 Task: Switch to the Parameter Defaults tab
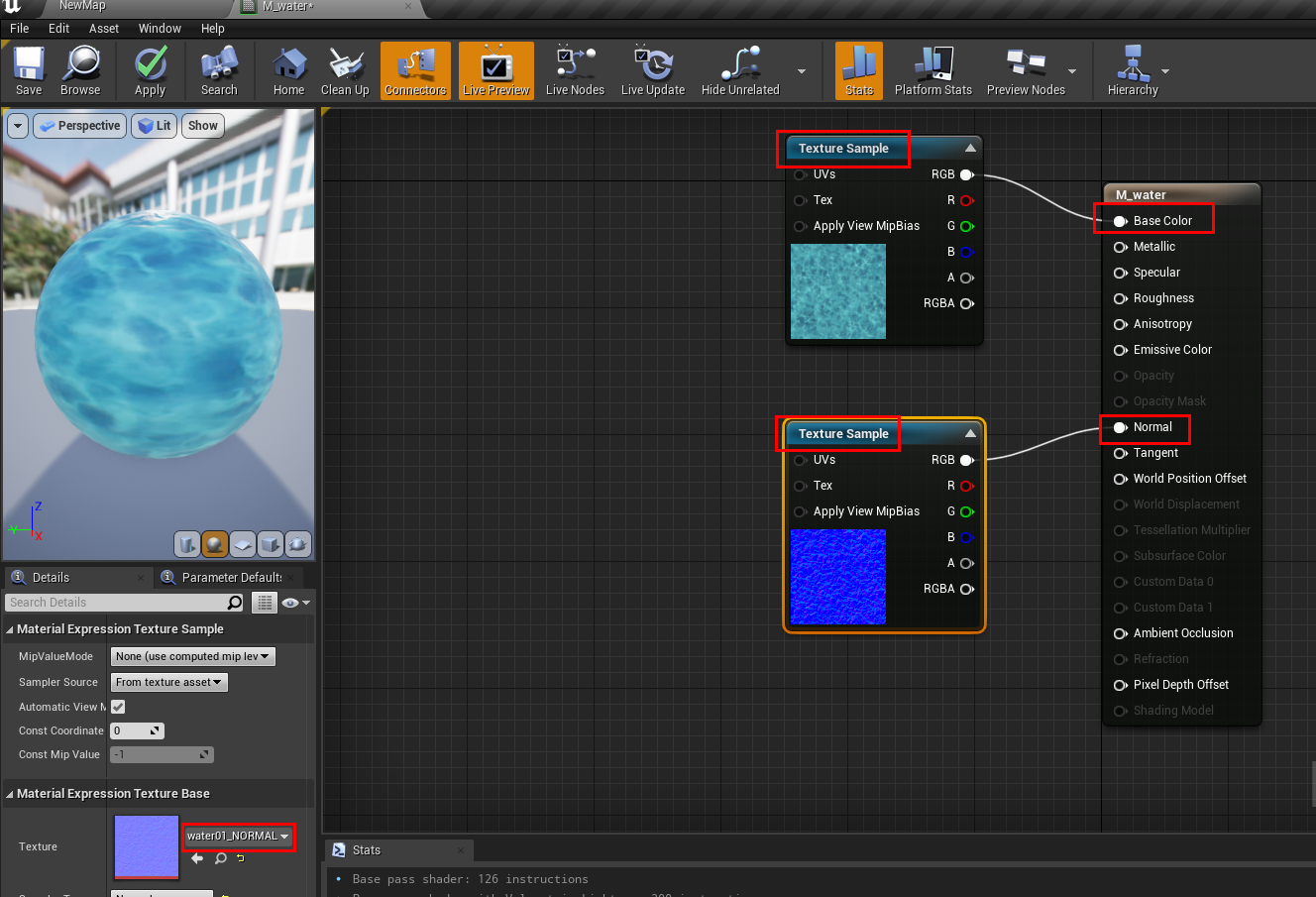(x=231, y=577)
